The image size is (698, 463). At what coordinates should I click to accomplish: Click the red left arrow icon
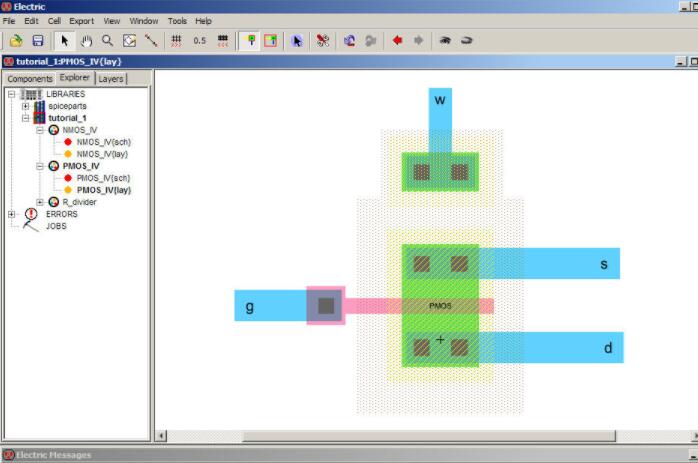(397, 41)
